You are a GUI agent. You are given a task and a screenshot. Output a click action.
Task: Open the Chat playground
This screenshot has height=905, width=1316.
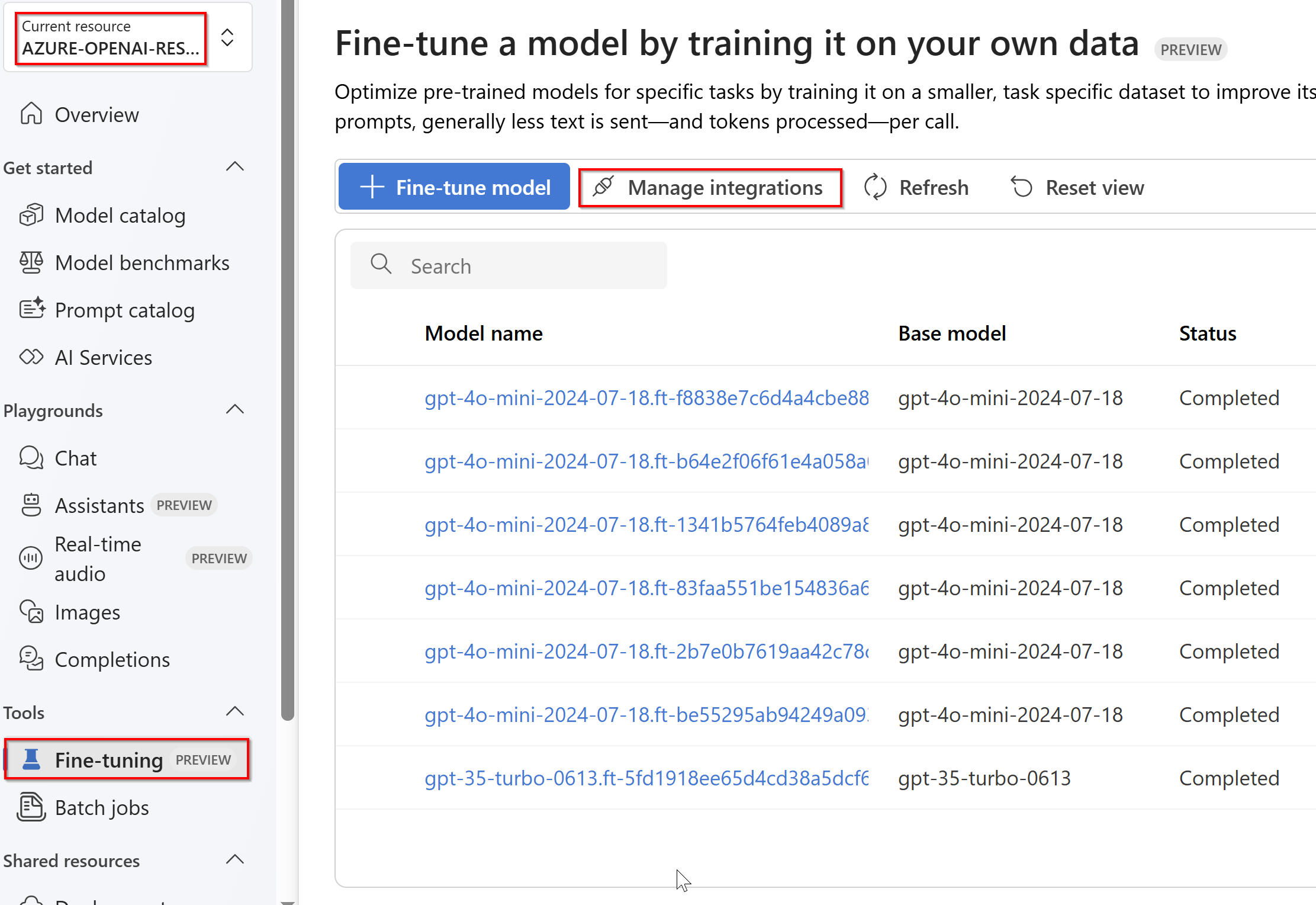(x=75, y=458)
